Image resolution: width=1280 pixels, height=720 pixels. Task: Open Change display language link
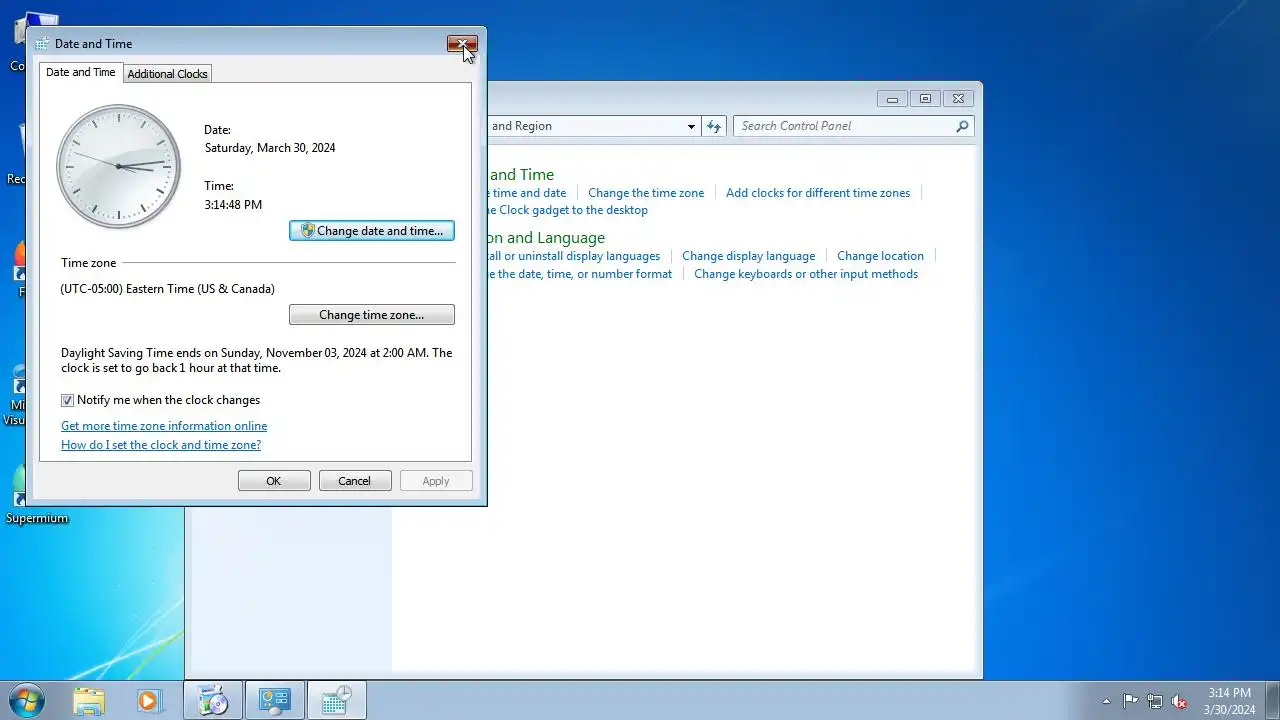pos(748,256)
